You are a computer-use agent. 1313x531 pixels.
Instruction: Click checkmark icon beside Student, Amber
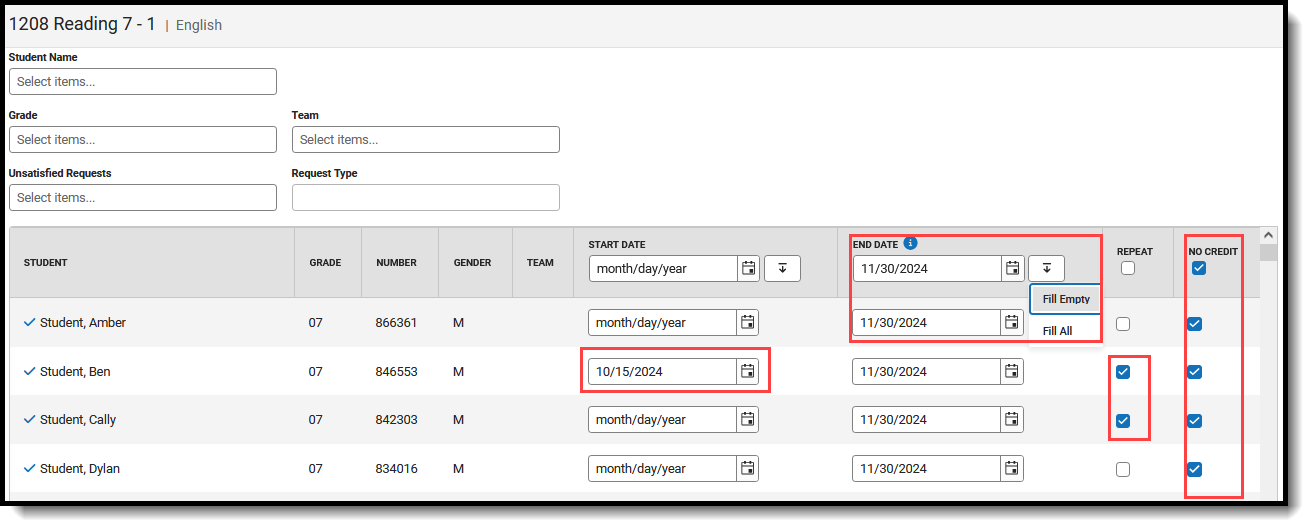29,322
